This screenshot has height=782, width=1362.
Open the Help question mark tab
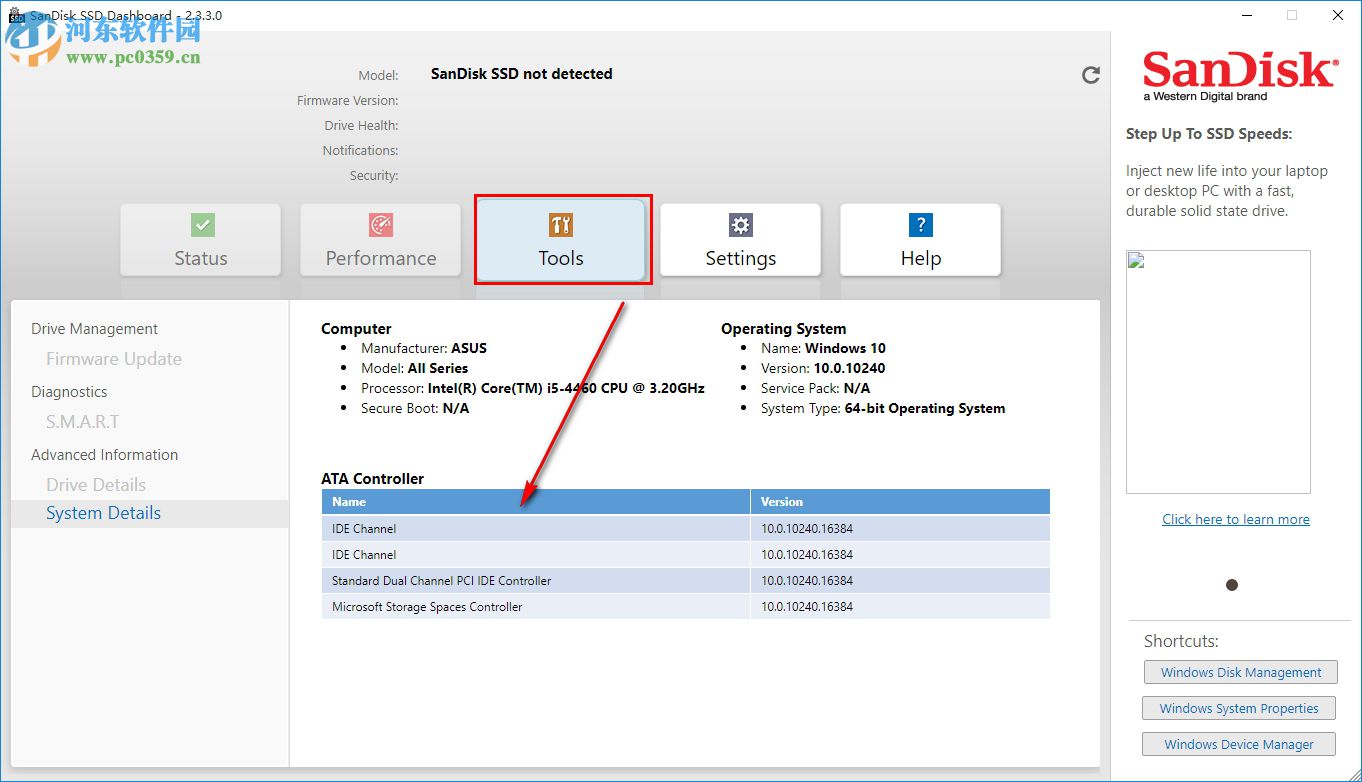pyautogui.click(x=921, y=241)
